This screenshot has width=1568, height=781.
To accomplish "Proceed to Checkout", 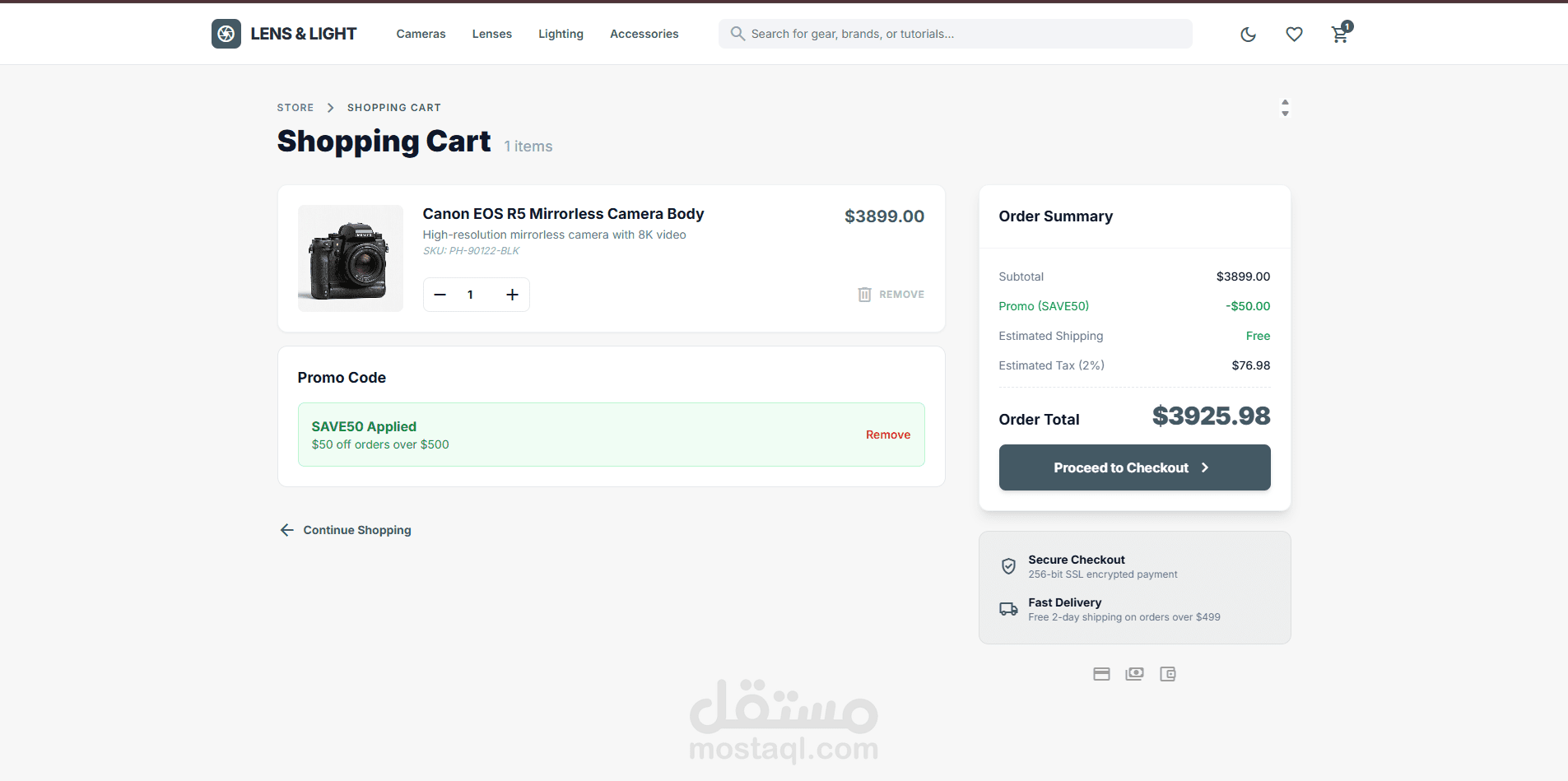I will (1134, 467).
